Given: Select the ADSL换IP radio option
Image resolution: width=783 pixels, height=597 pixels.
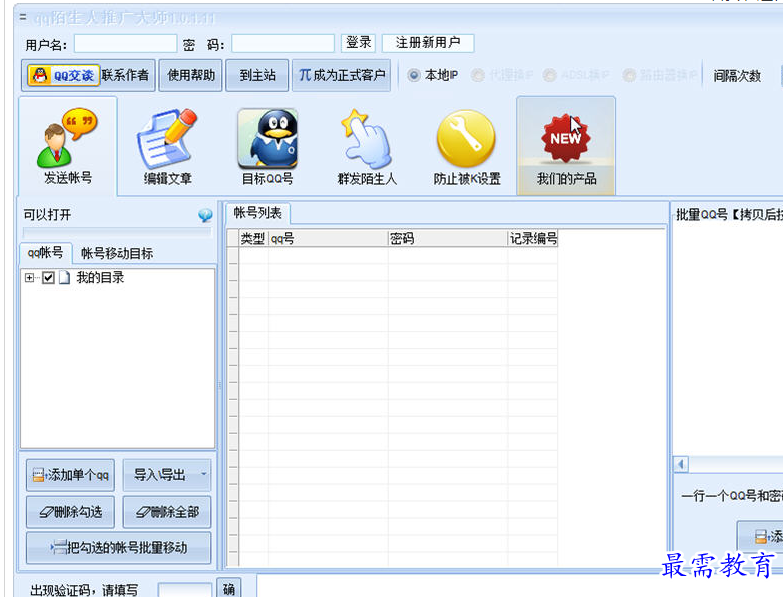Looking at the screenshot, I should coord(550,75).
